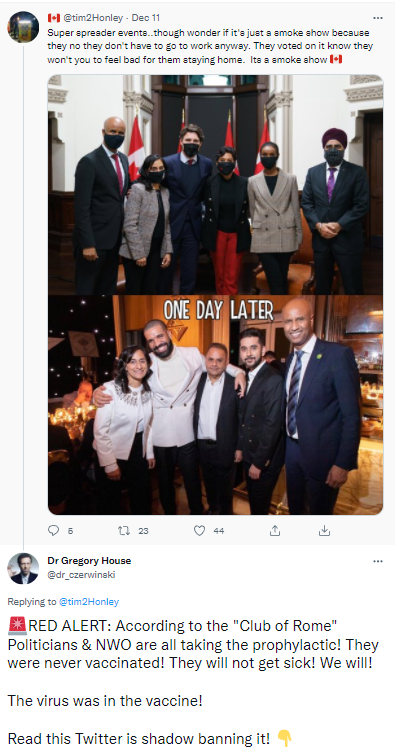Click the @dr_czerwinski handle
The width and height of the screenshot is (395, 748).
tap(81, 575)
